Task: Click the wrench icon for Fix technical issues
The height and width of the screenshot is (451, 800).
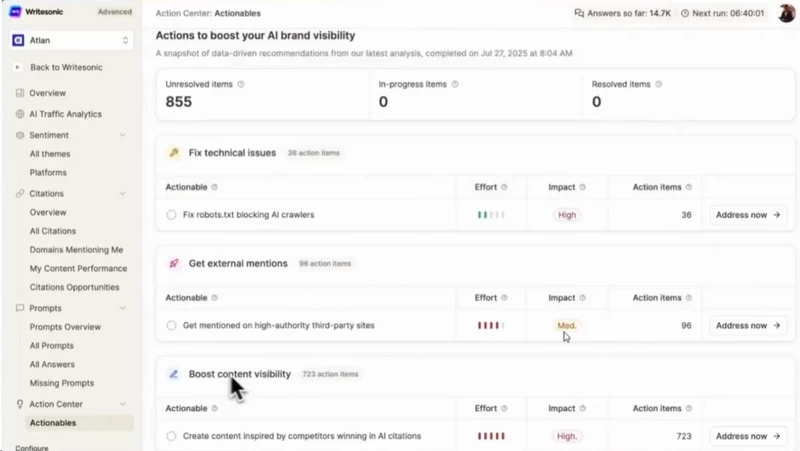Action: (174, 153)
